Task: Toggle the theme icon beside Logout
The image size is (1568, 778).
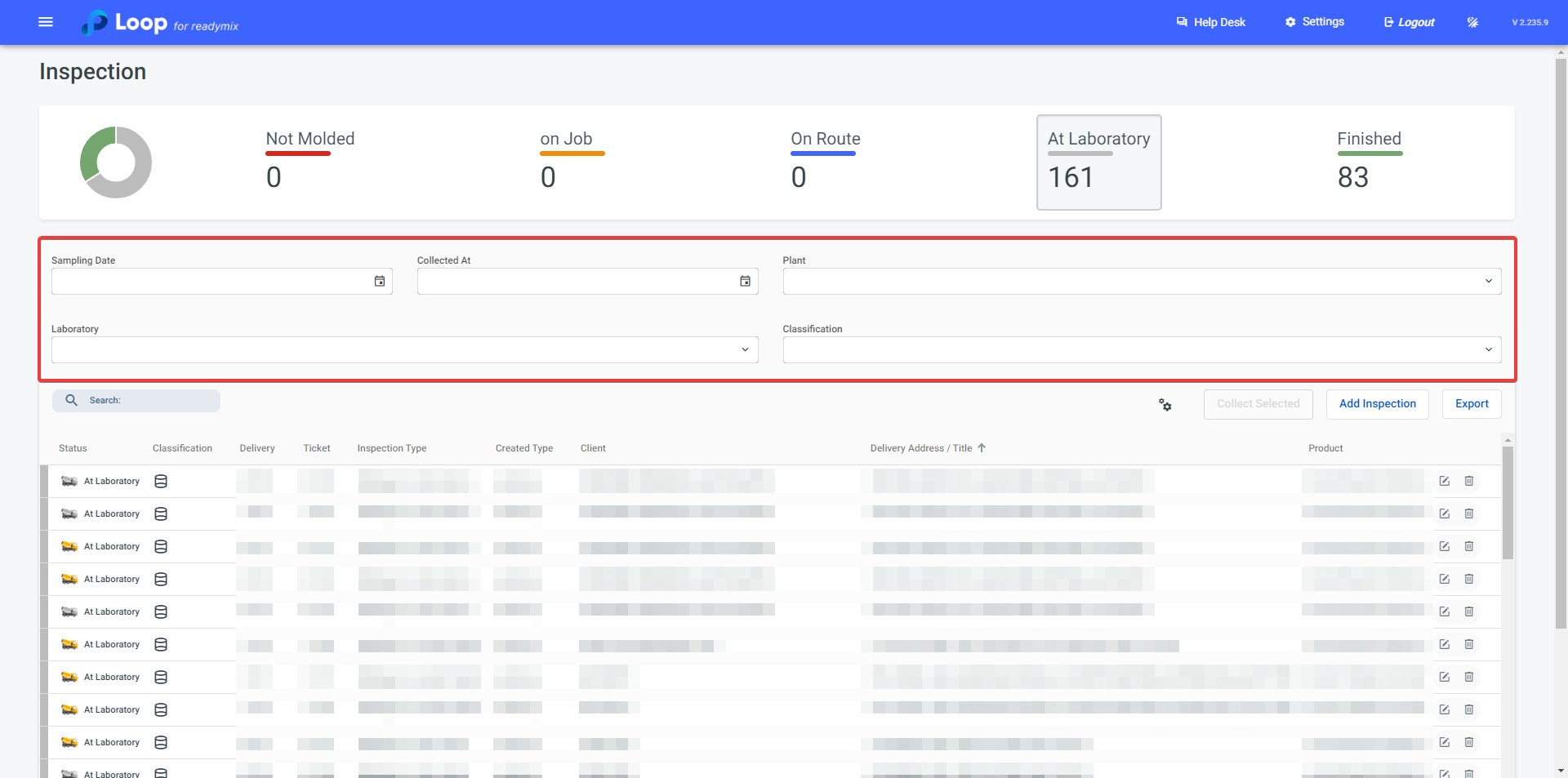Action: click(x=1472, y=22)
